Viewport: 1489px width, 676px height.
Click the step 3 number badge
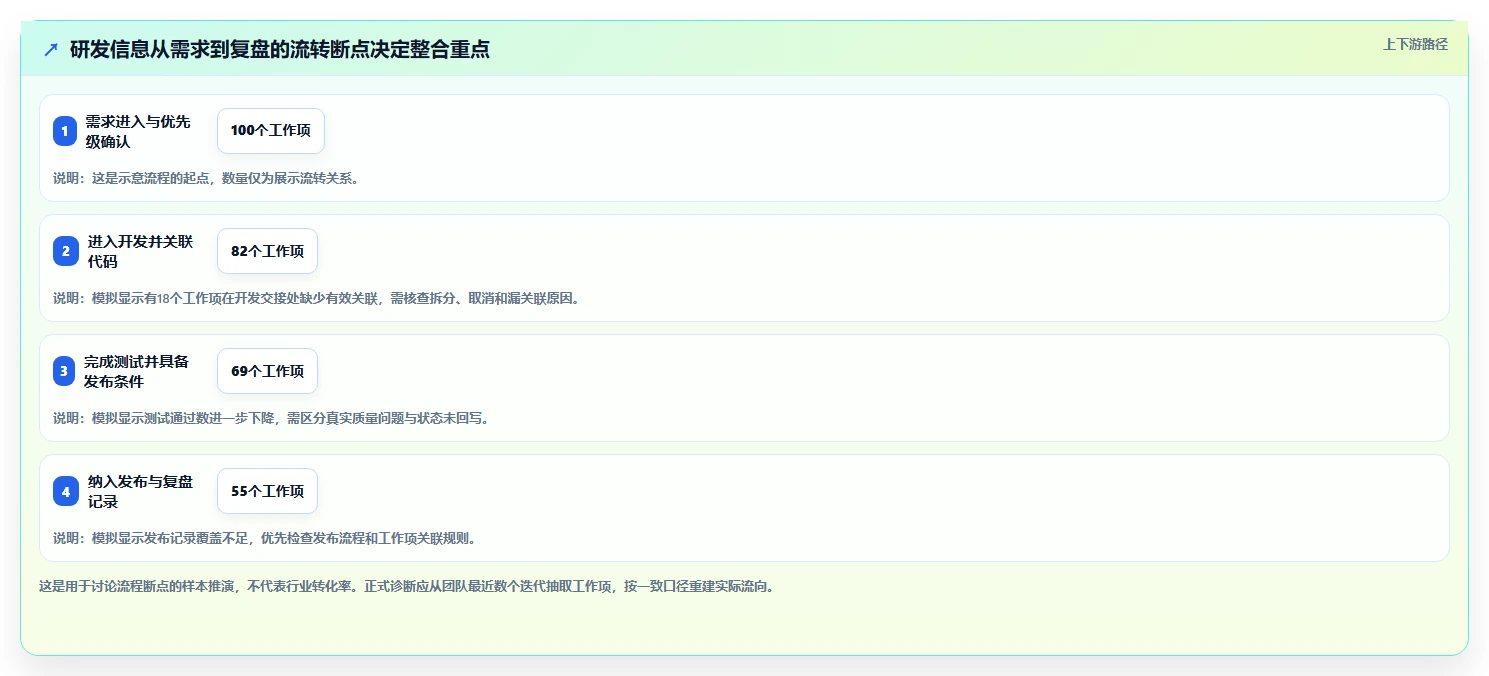pyautogui.click(x=64, y=371)
